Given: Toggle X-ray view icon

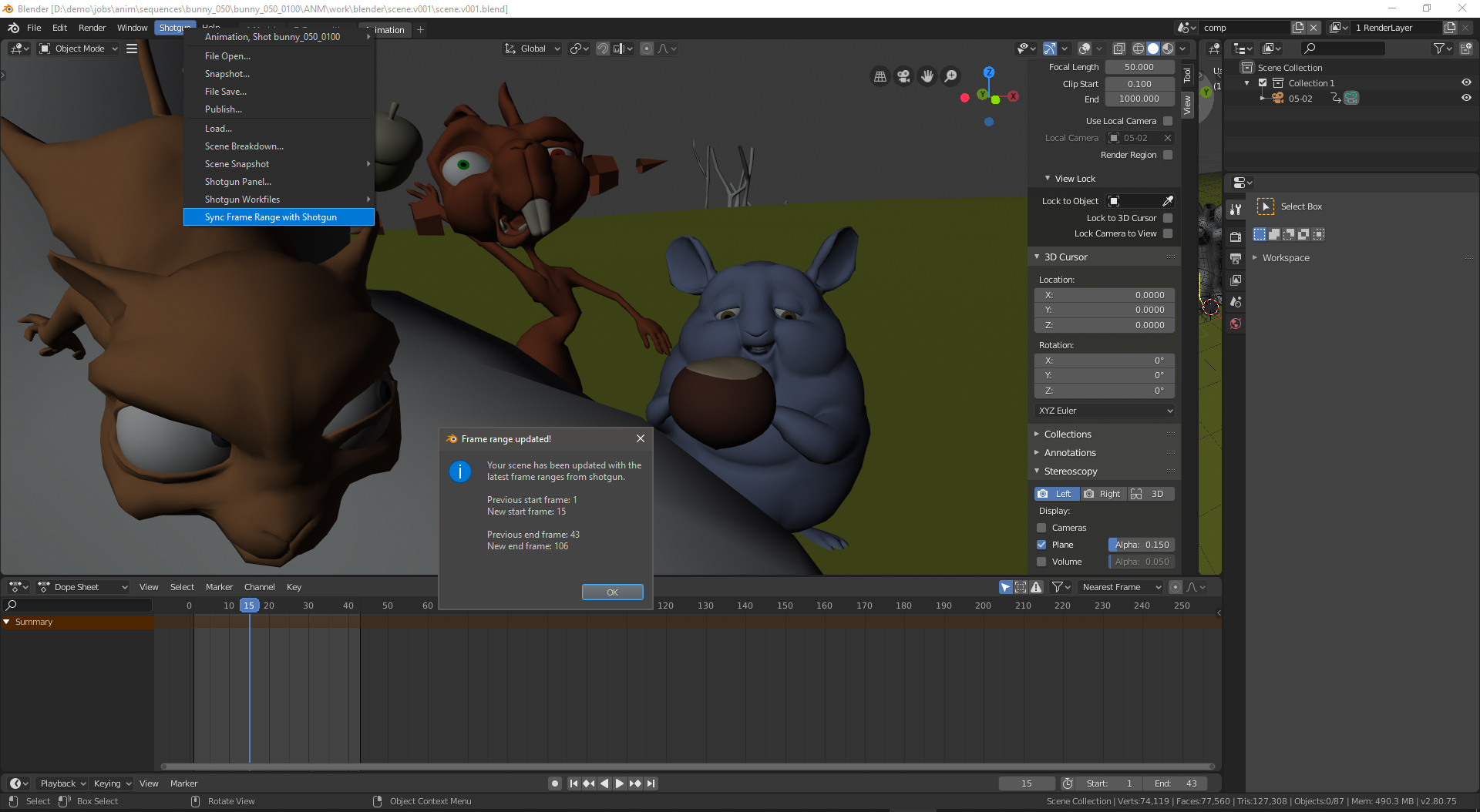Looking at the screenshot, I should pyautogui.click(x=1119, y=49).
